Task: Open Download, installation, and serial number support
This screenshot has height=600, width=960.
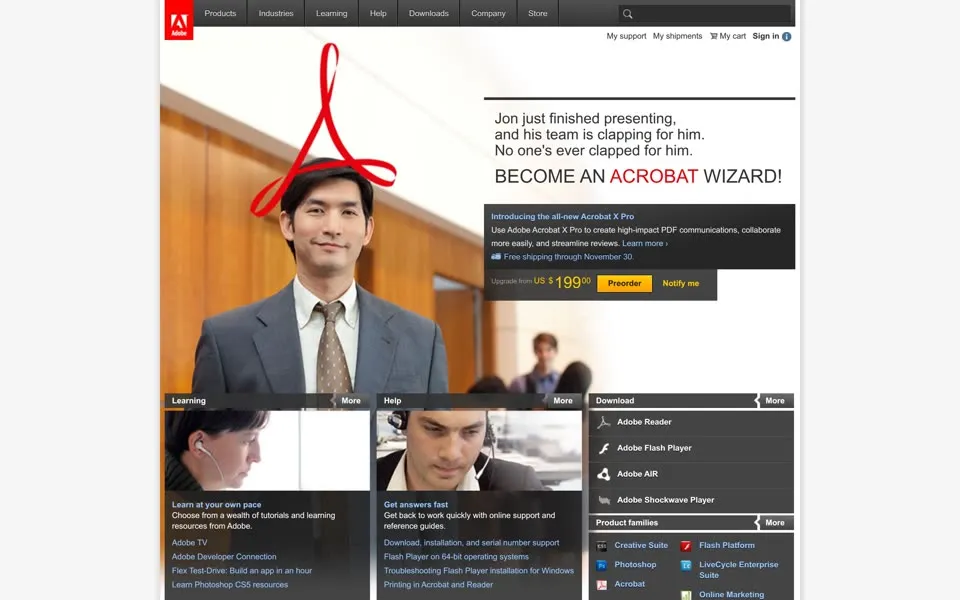Action: point(471,542)
